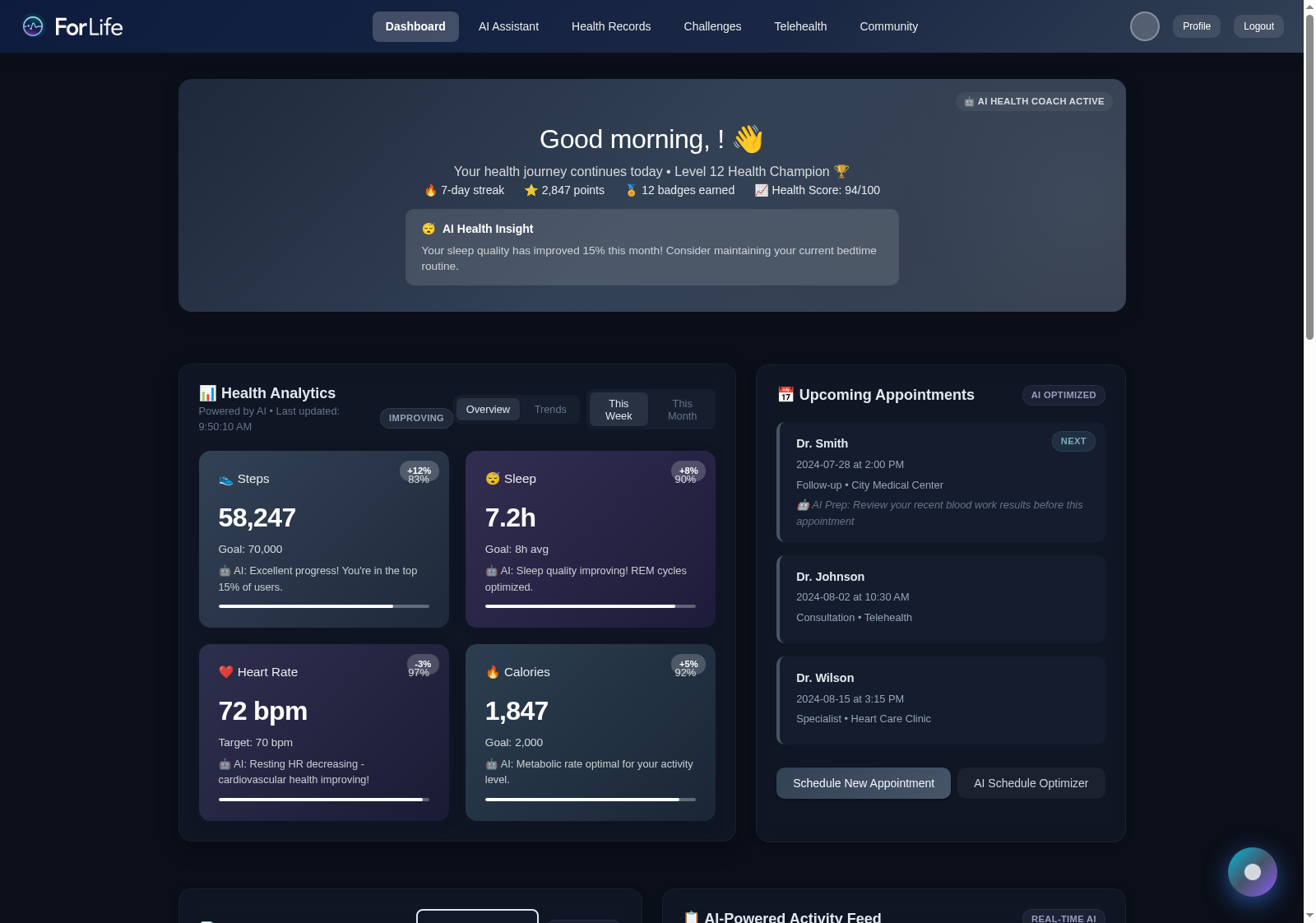1316x923 pixels.
Task: Open the Challenges page
Action: pos(712,26)
